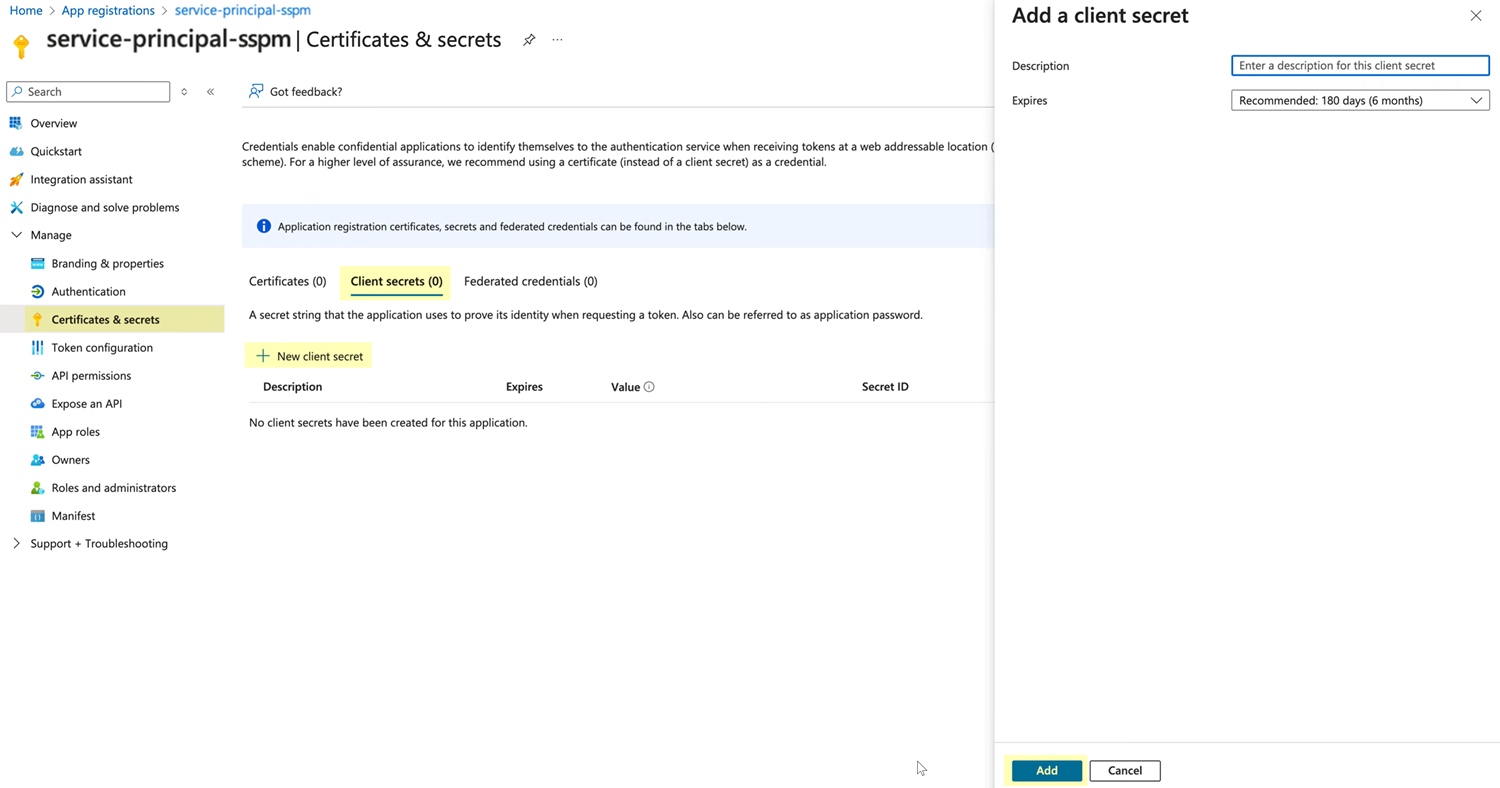Click the Integration assistant rocket icon

(16, 179)
